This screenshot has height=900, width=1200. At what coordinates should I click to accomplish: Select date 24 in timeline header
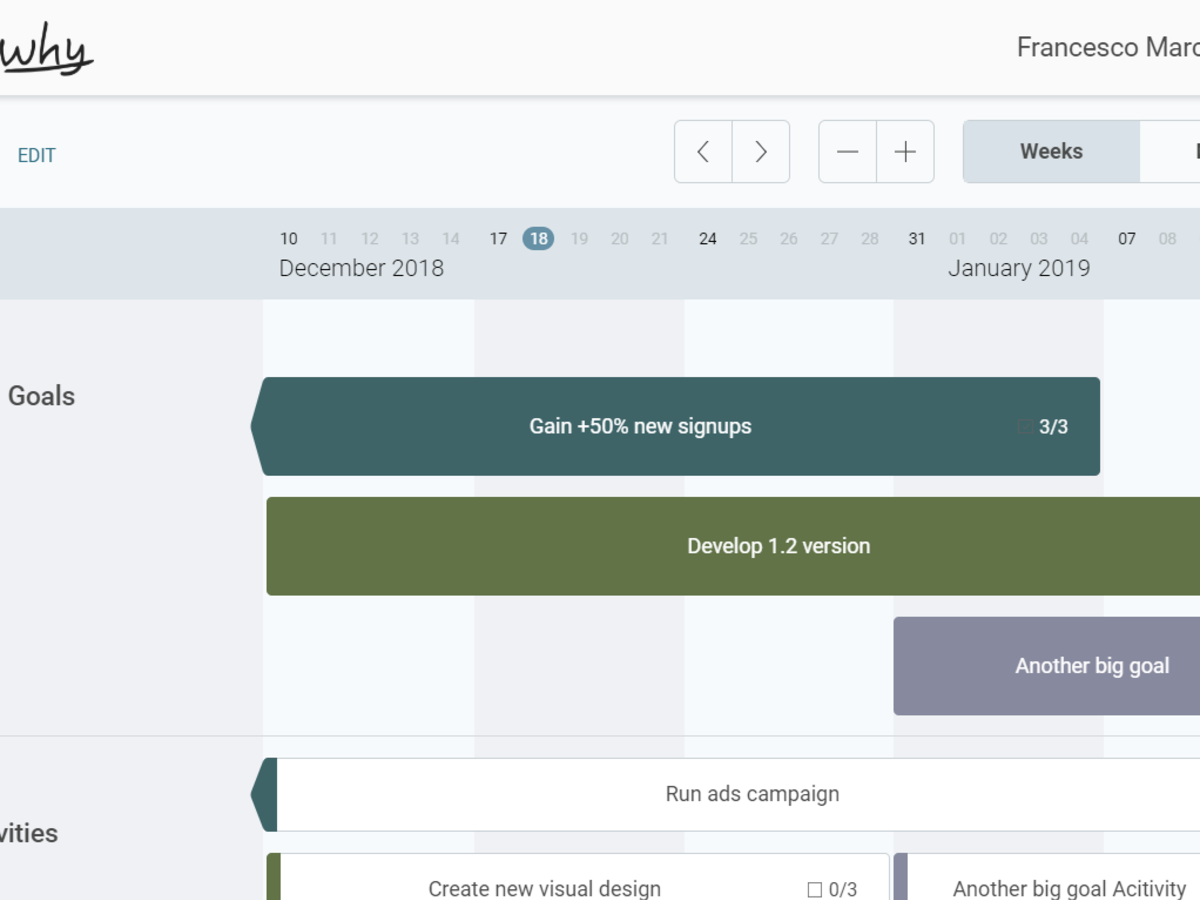coord(708,239)
